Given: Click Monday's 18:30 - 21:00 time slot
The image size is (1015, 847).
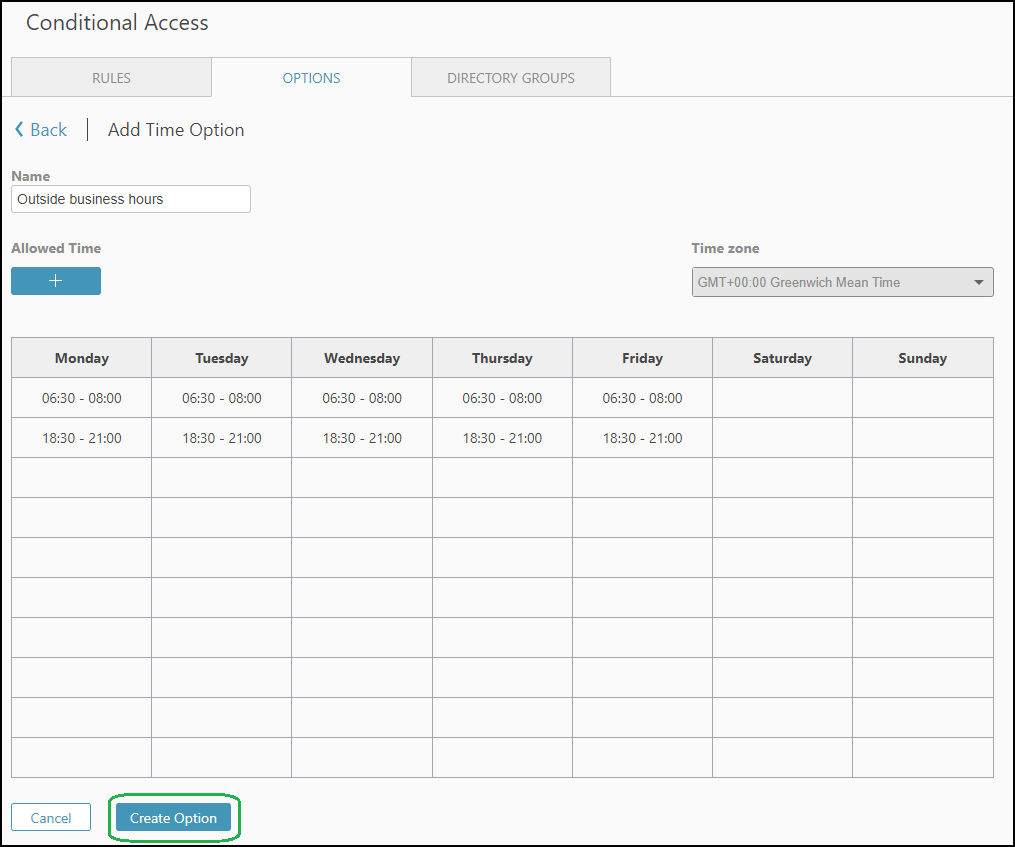Looking at the screenshot, I should tap(82, 438).
